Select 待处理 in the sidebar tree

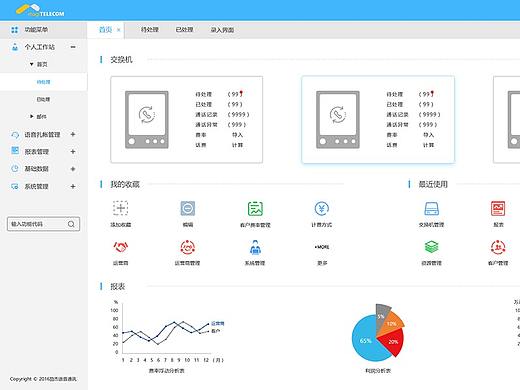click(x=43, y=82)
